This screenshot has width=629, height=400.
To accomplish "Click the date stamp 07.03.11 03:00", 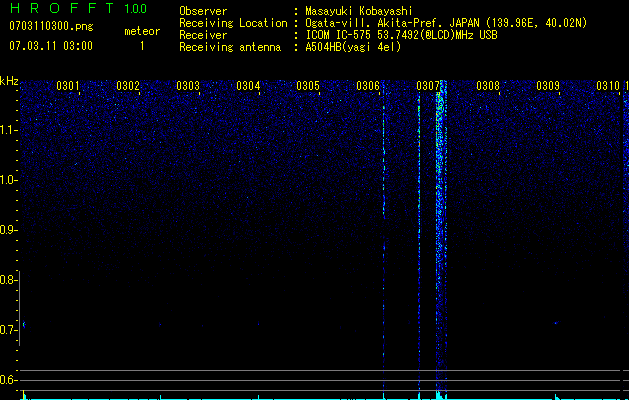I will tap(51, 46).
